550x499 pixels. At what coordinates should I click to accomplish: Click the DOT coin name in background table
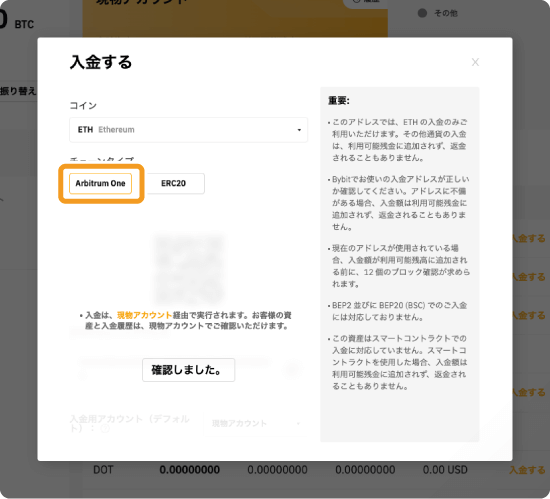(x=103, y=470)
